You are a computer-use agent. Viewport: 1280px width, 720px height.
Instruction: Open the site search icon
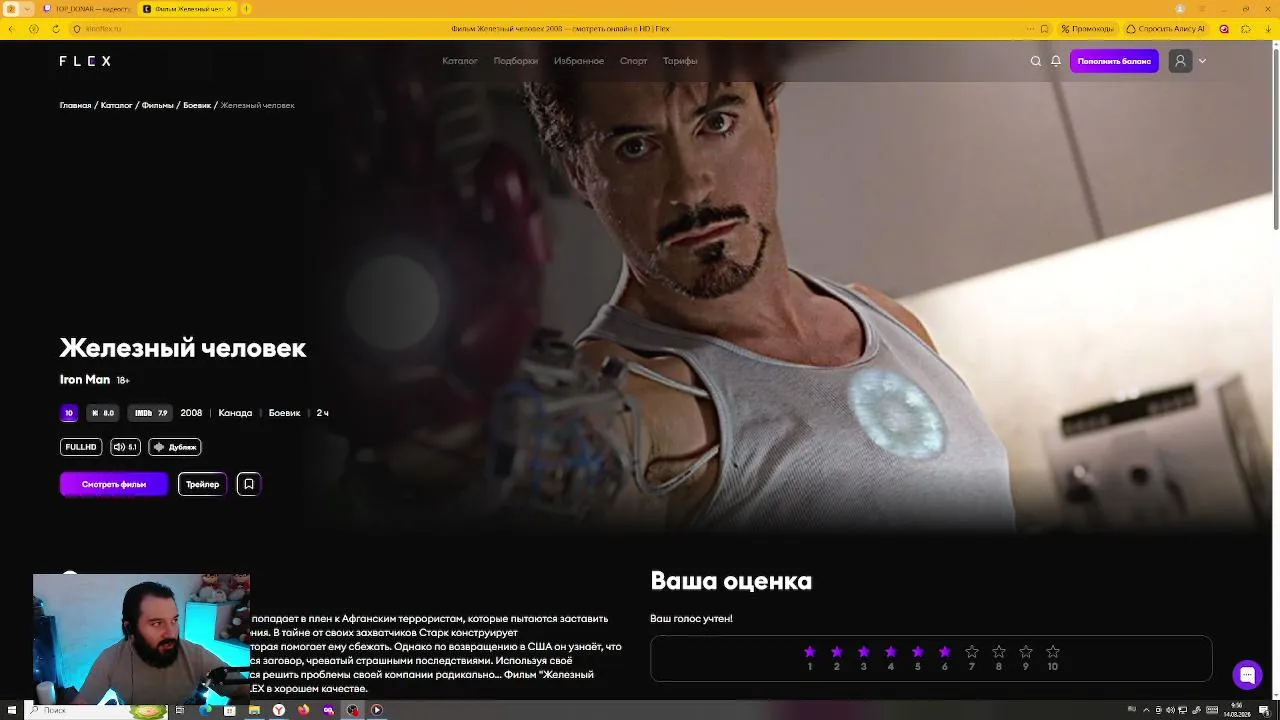[x=1036, y=61]
